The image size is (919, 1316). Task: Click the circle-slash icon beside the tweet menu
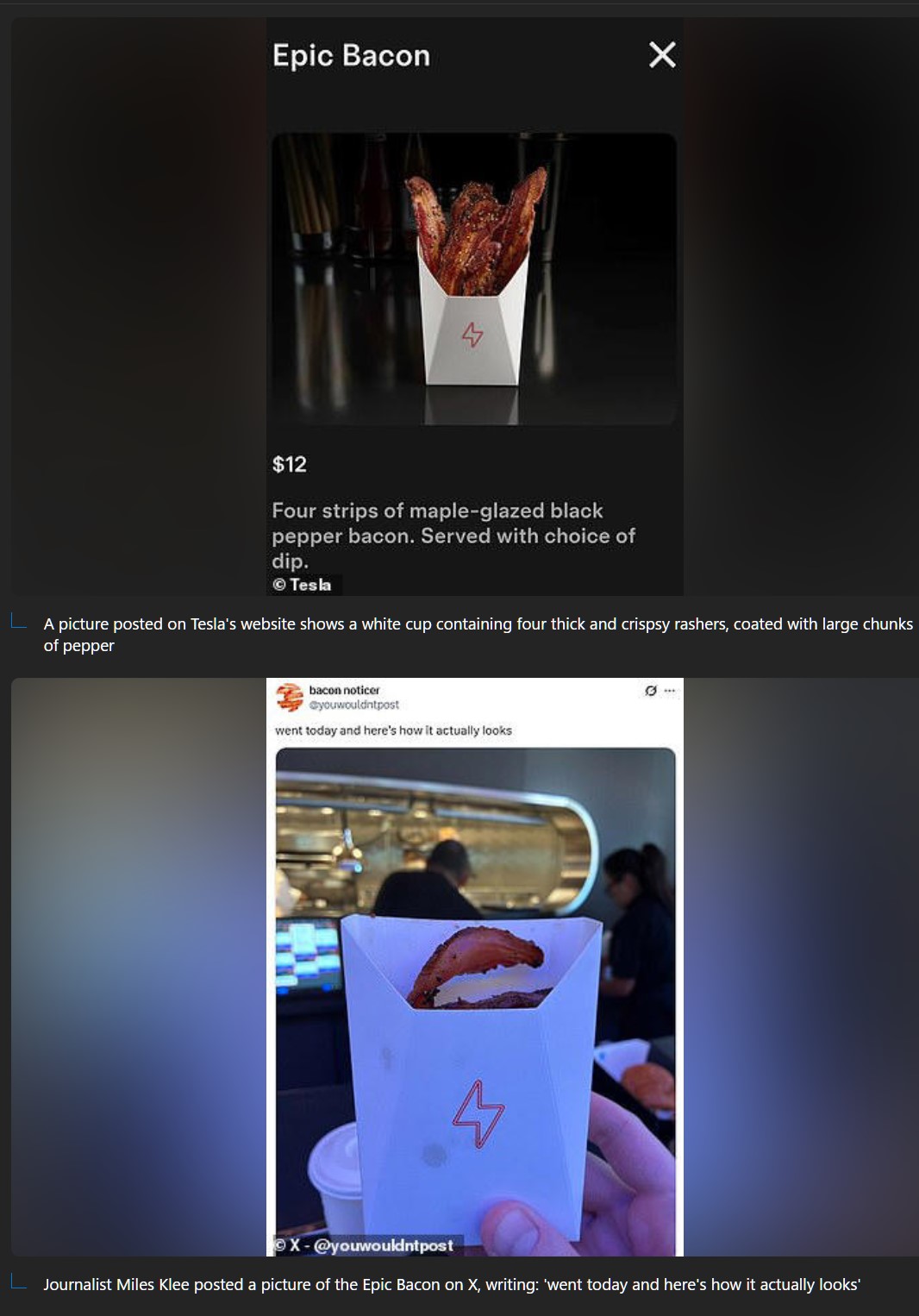click(x=651, y=691)
